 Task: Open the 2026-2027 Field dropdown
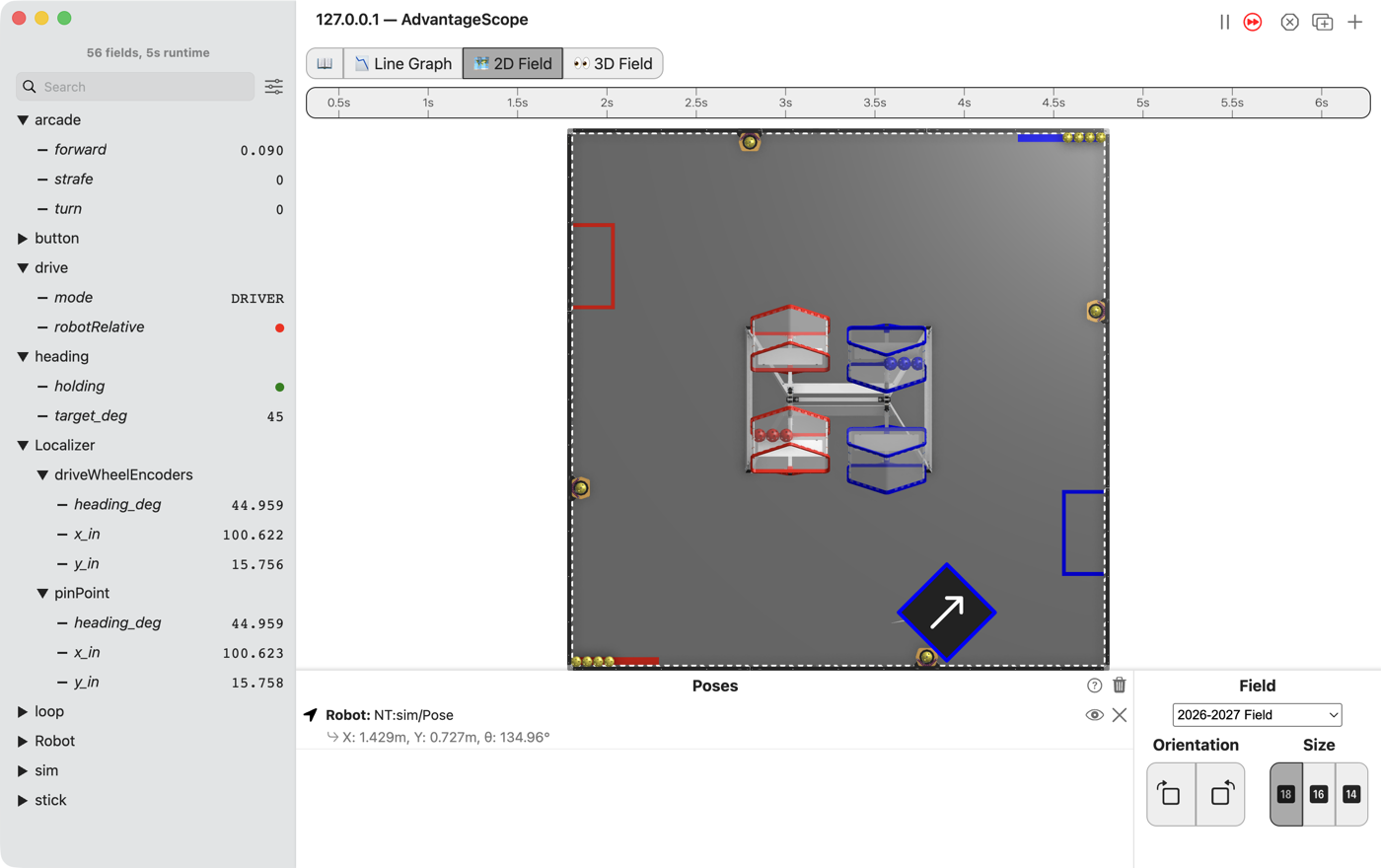[1257, 715]
